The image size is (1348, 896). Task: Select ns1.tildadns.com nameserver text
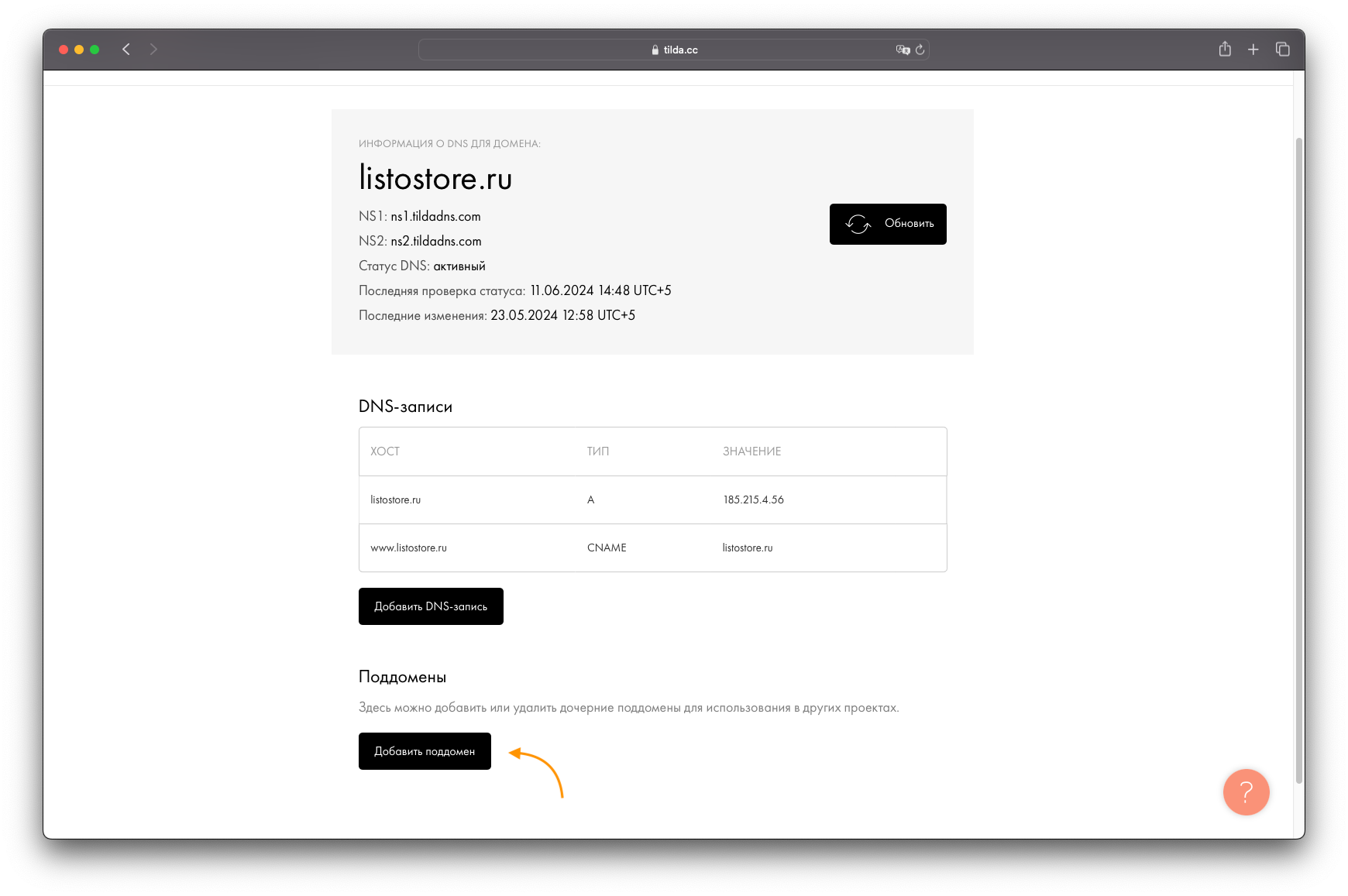pos(435,216)
